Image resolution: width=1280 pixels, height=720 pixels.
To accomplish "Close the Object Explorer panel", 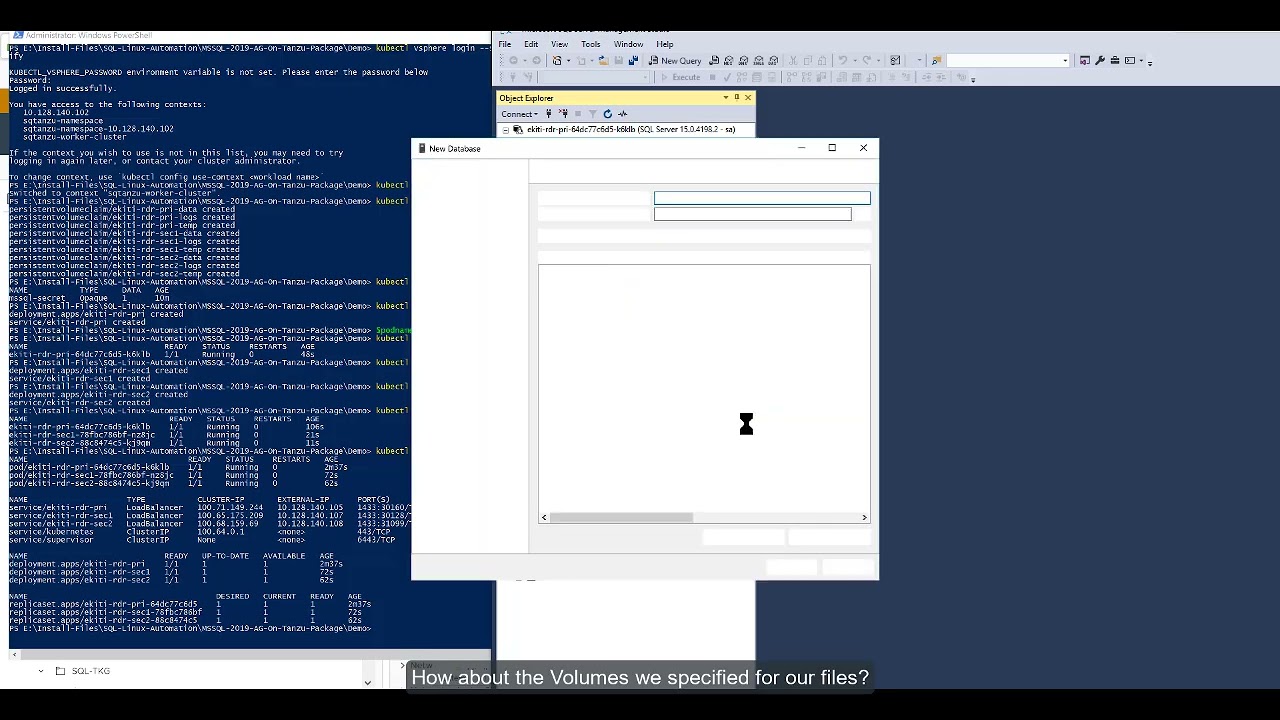I will [748, 98].
